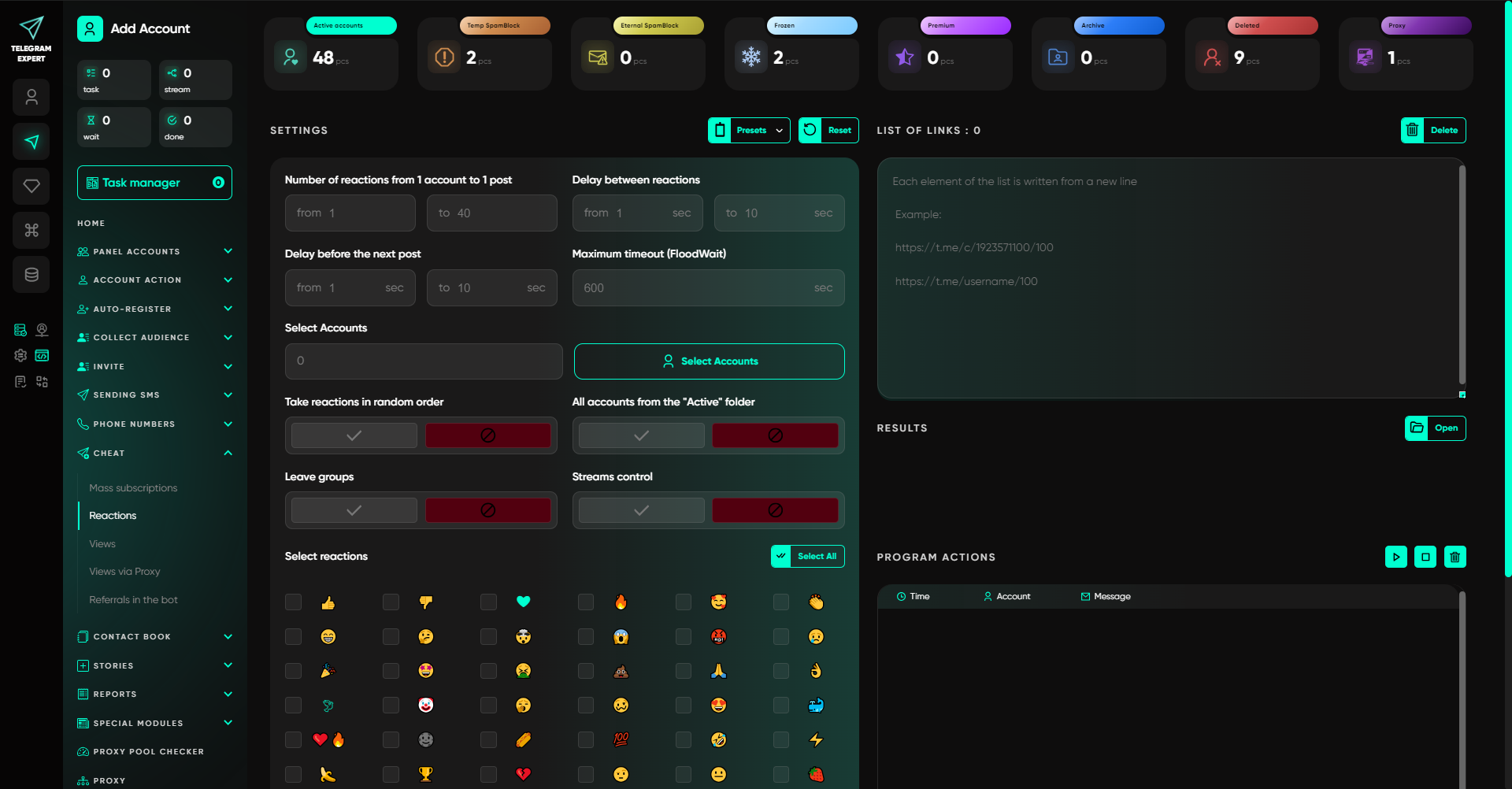1512x789 pixels.
Task: Collapse the CHEAT section
Action: click(x=154, y=453)
